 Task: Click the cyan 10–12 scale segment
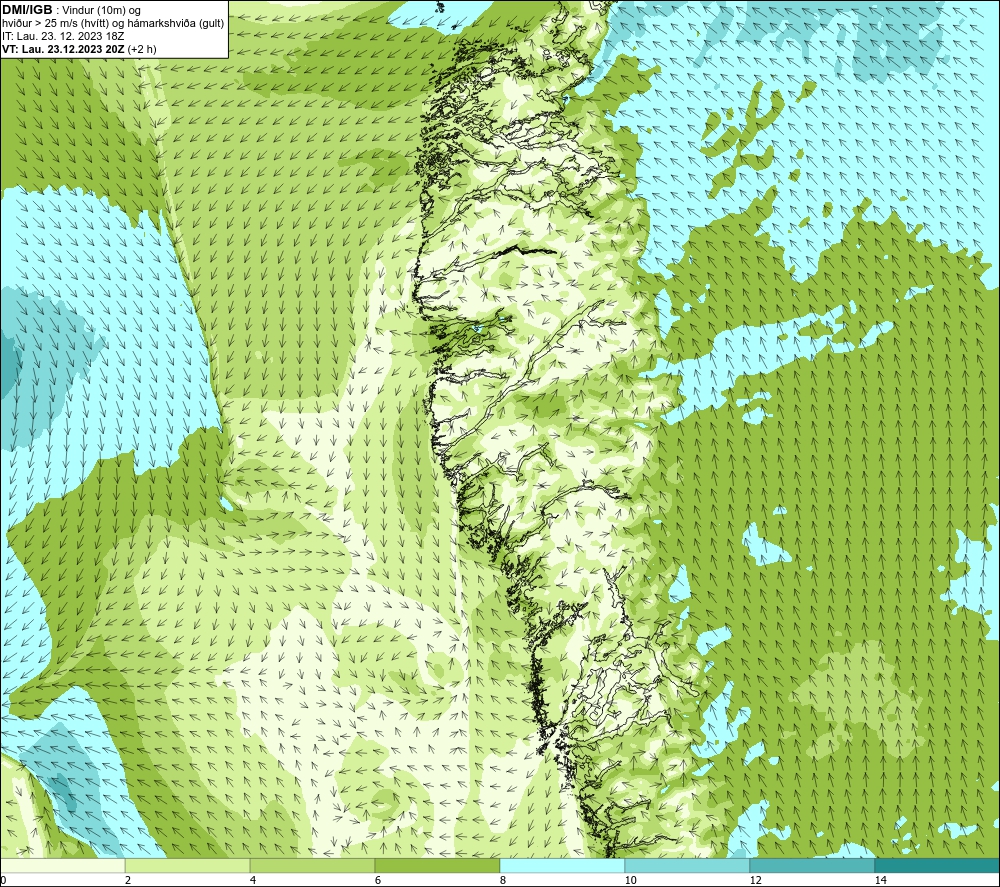click(x=688, y=865)
